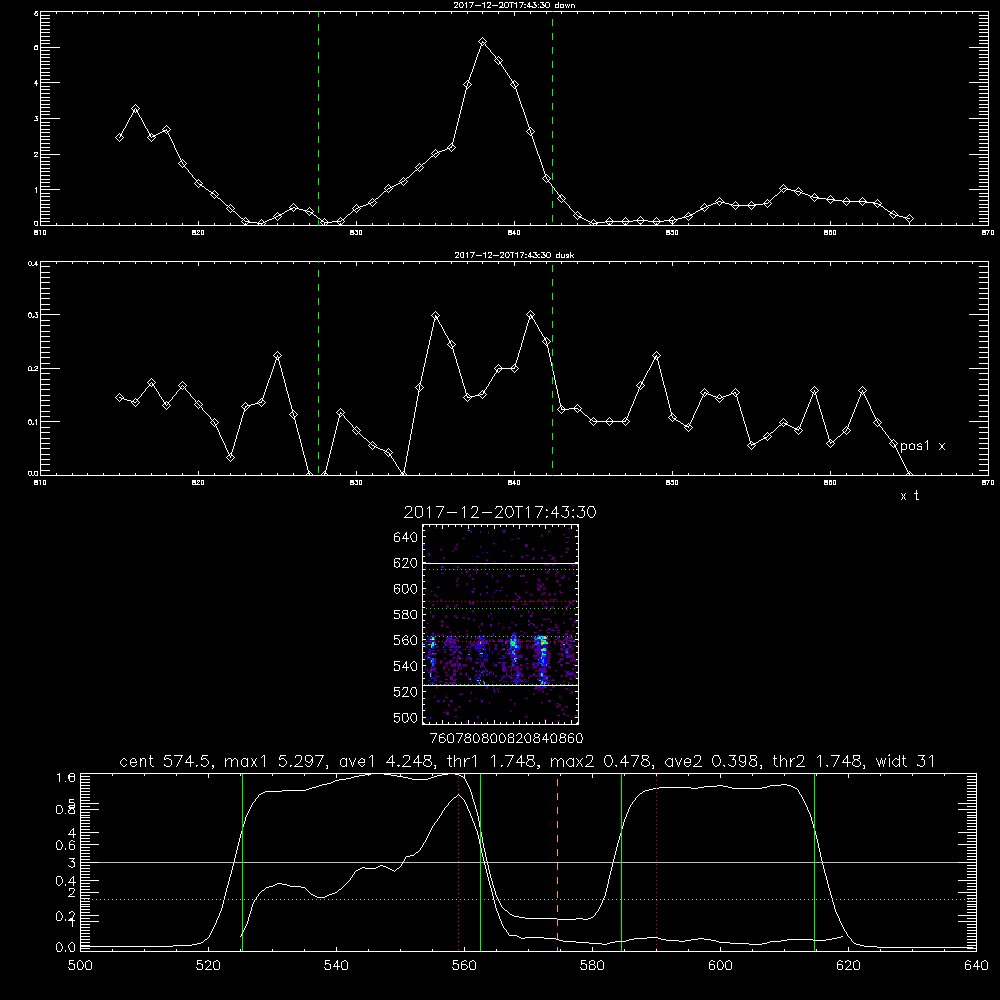
Task: Click the '560' y-axis label of spectrogram
Action: pyautogui.click(x=406, y=640)
